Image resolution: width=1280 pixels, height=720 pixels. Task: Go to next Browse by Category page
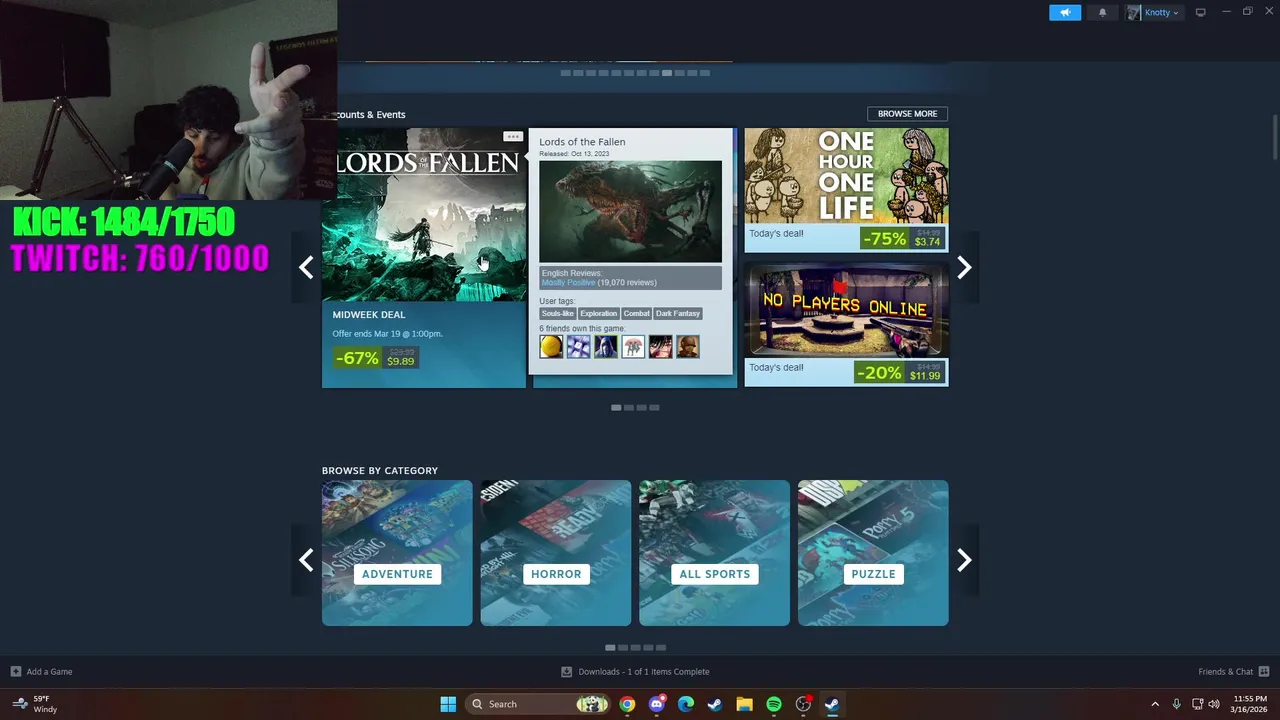[964, 559]
